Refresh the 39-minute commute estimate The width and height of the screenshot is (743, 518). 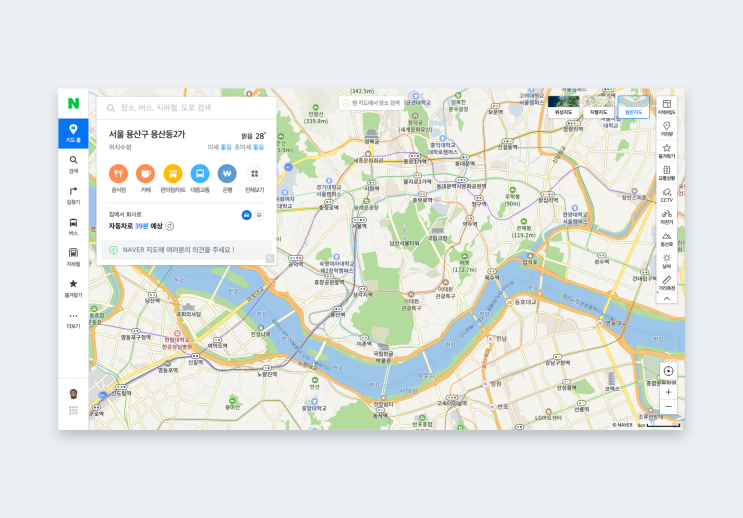[x=170, y=226]
